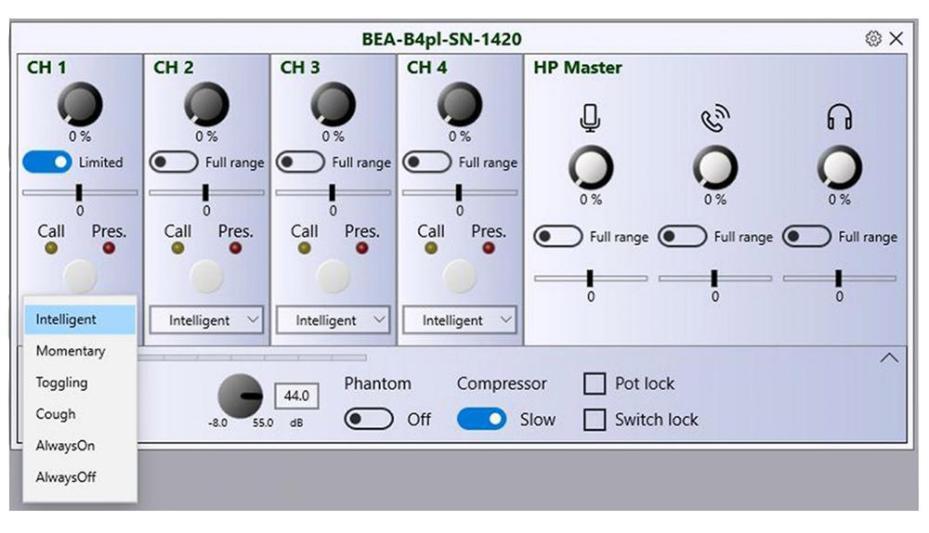Click the CH 3 Pres. indicator LED
Screen dimensions: 929x533
[362, 248]
